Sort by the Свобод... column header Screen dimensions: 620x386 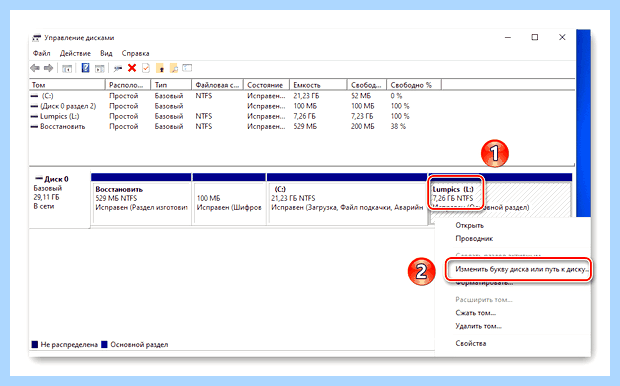[367, 85]
